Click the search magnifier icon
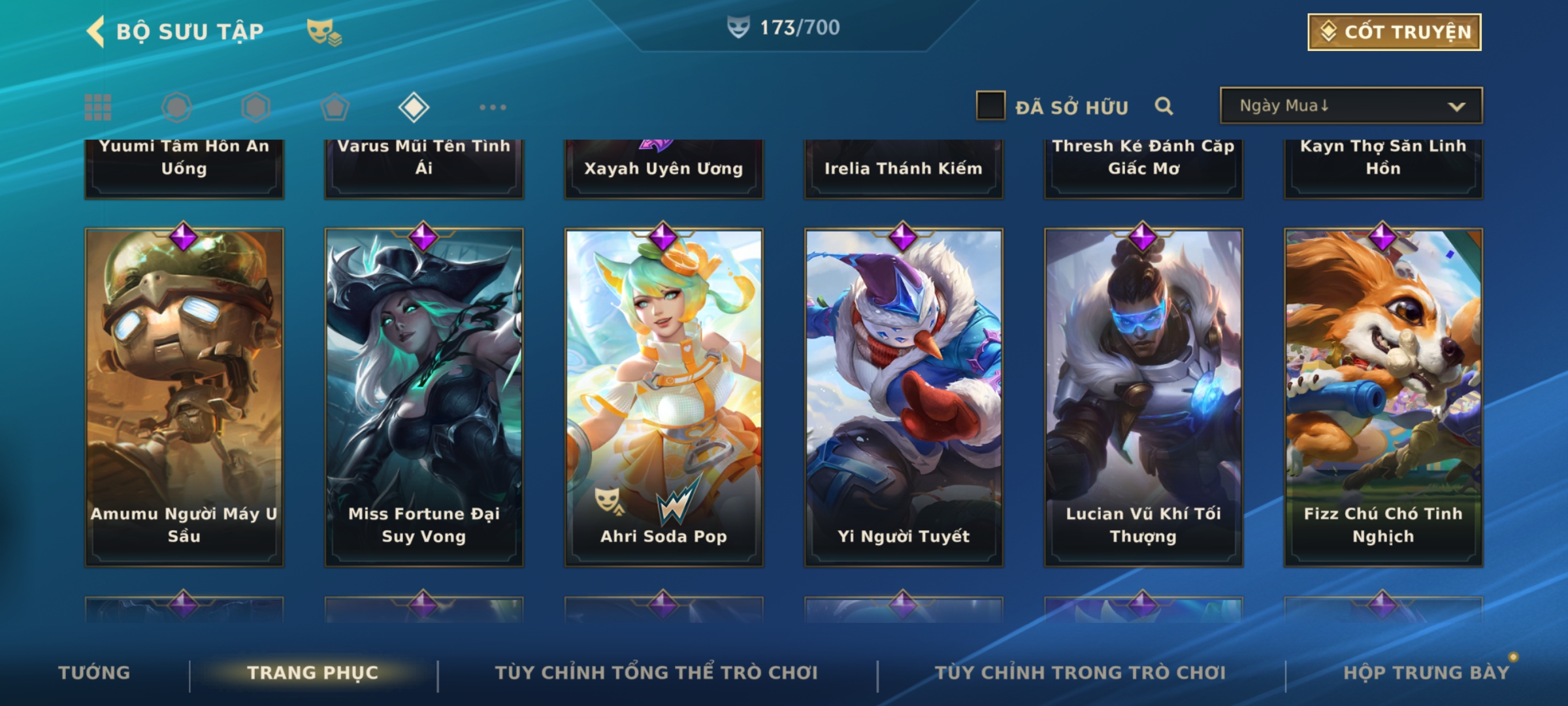1568x706 pixels. (1164, 106)
